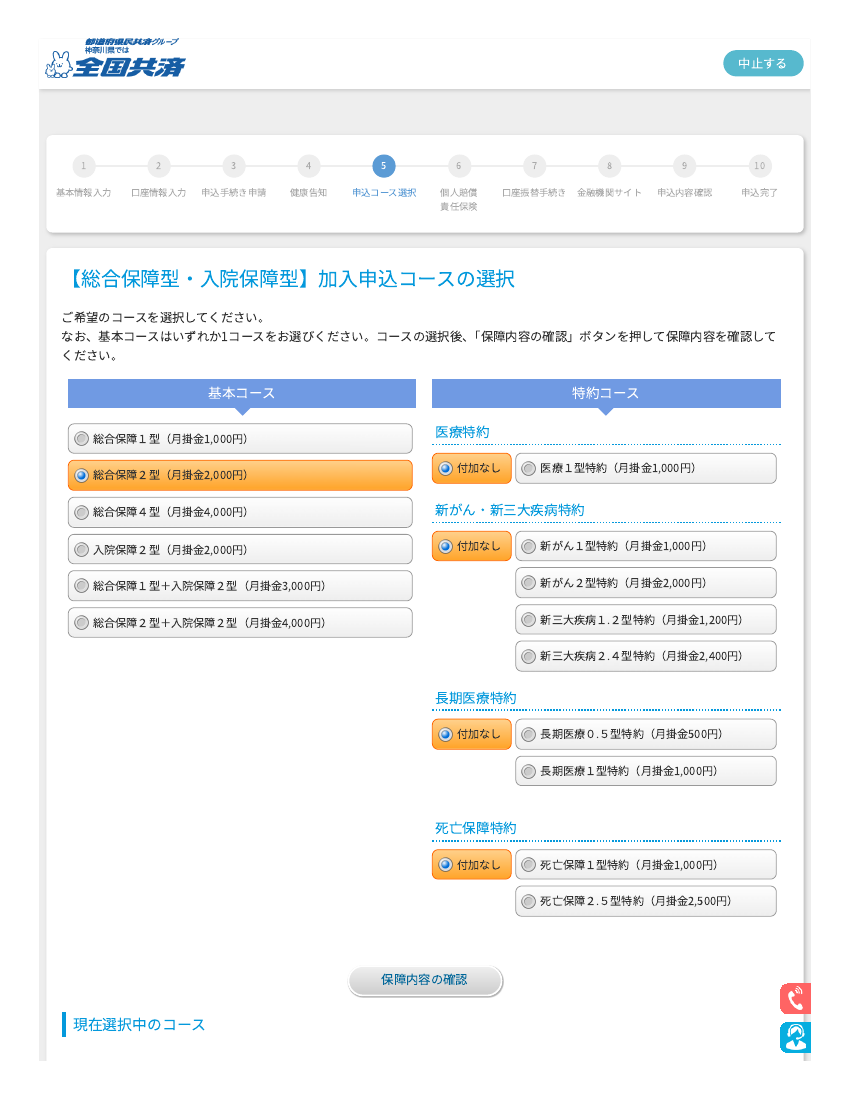
Task: Open the phone contact icon
Action: (x=795, y=998)
